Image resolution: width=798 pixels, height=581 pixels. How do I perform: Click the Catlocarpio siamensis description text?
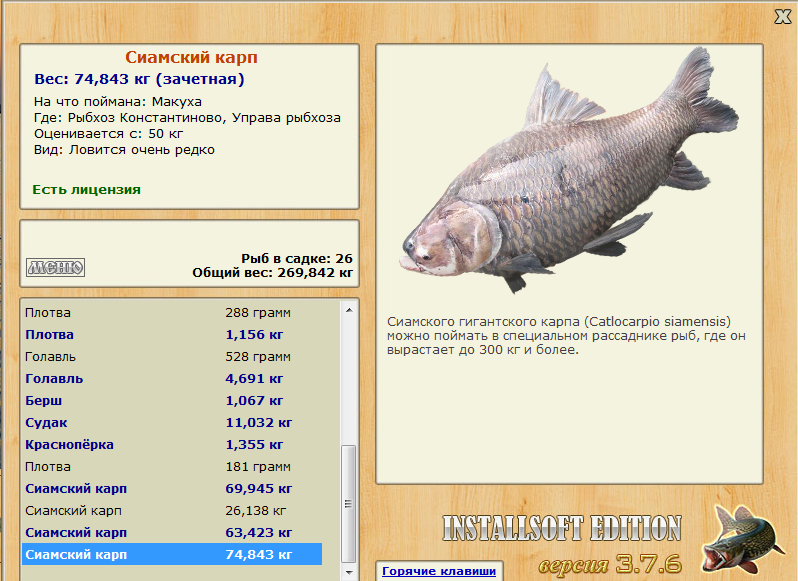pos(566,336)
